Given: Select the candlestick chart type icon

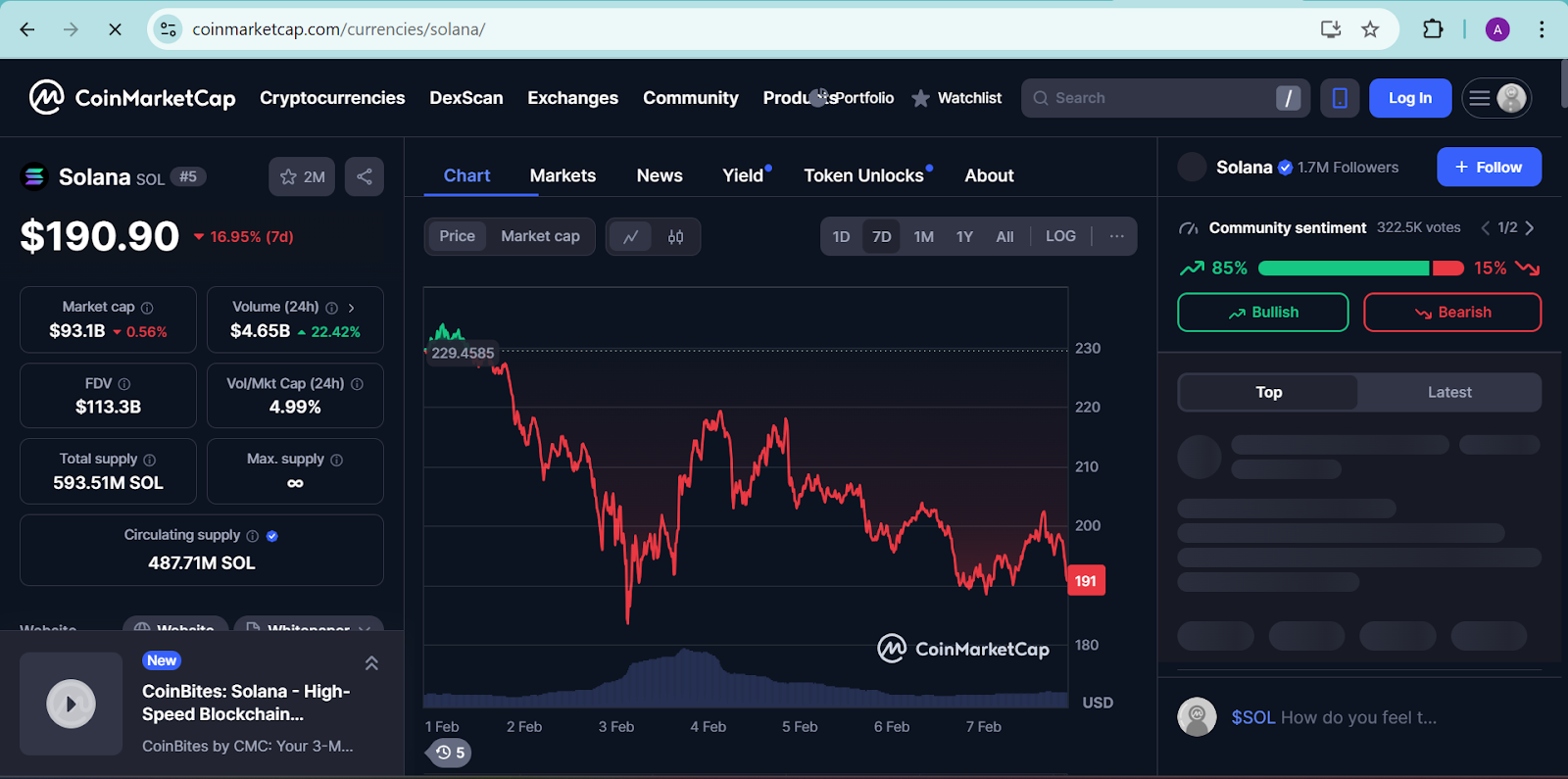Looking at the screenshot, I should tap(675, 236).
